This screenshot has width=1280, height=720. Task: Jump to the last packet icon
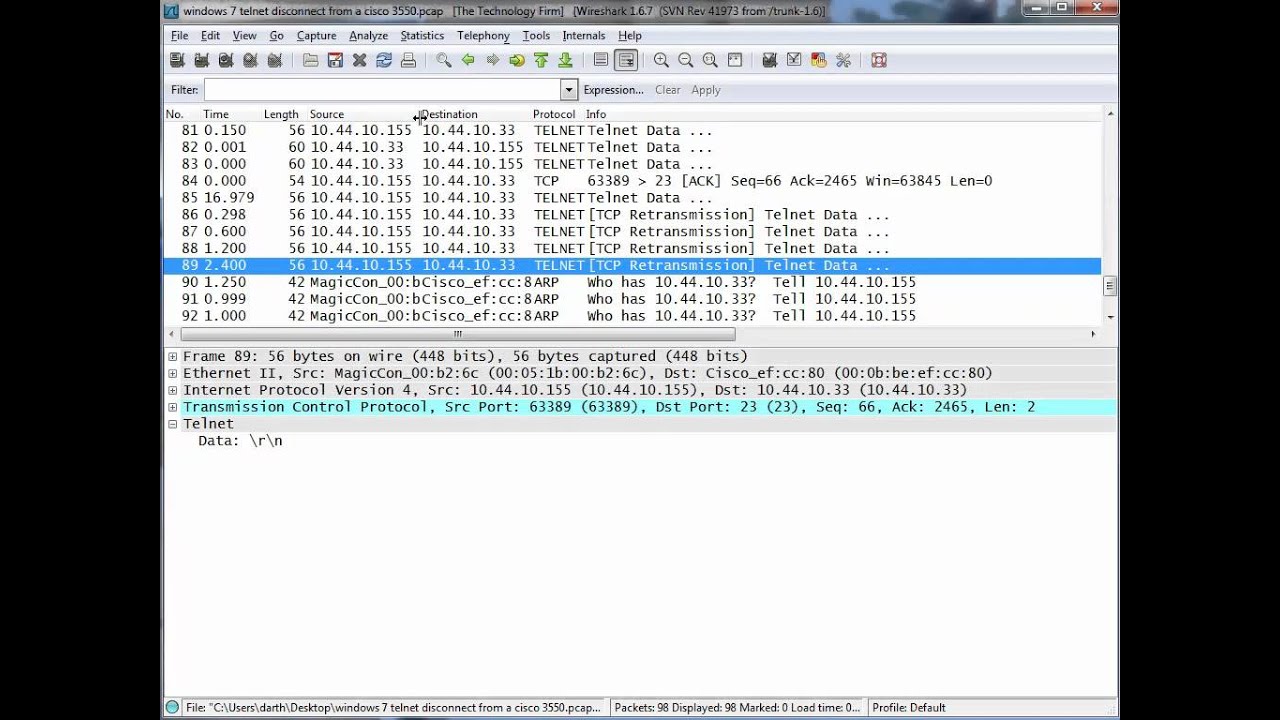[x=565, y=60]
